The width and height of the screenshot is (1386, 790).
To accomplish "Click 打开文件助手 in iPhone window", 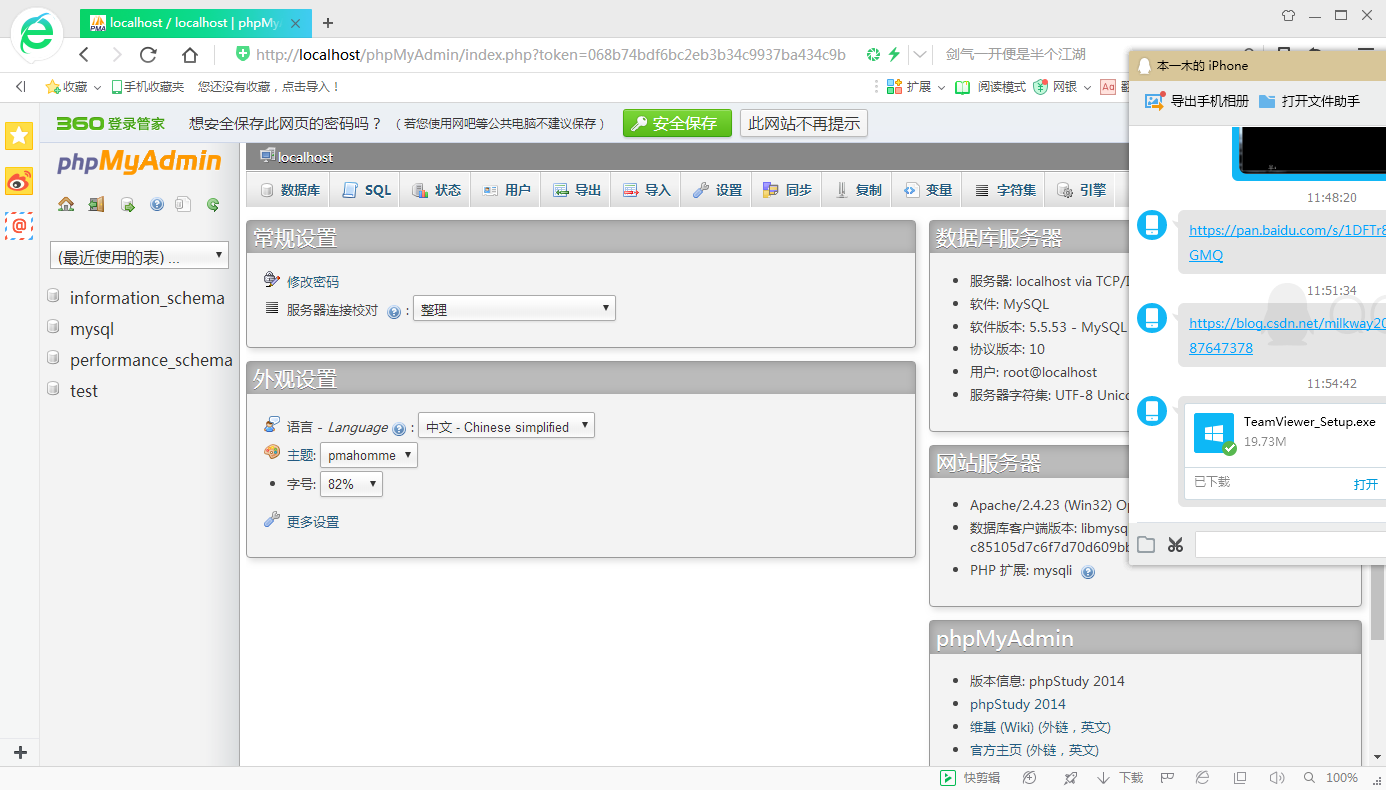I will coord(1309,101).
